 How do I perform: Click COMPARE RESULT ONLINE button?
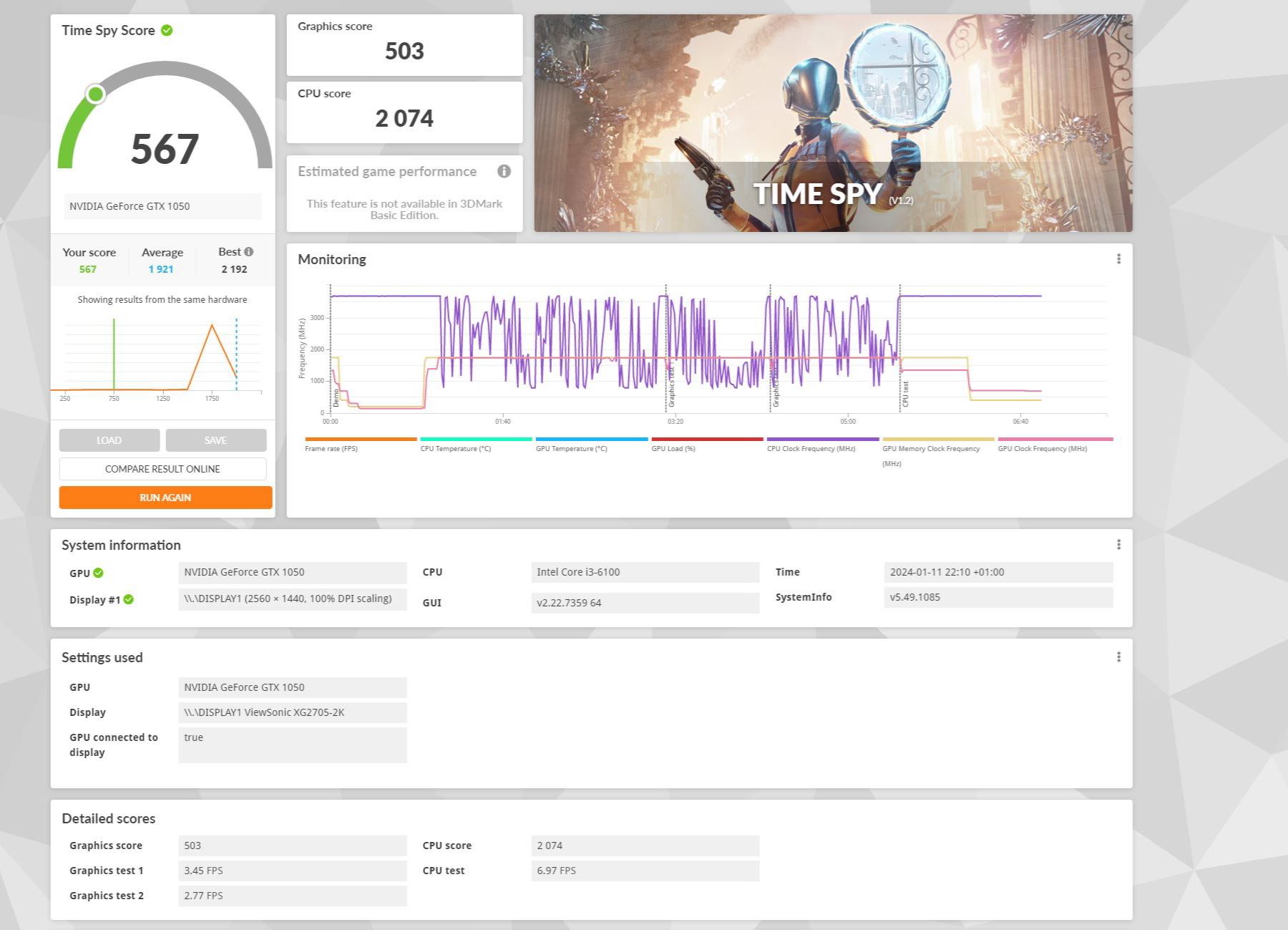point(162,469)
